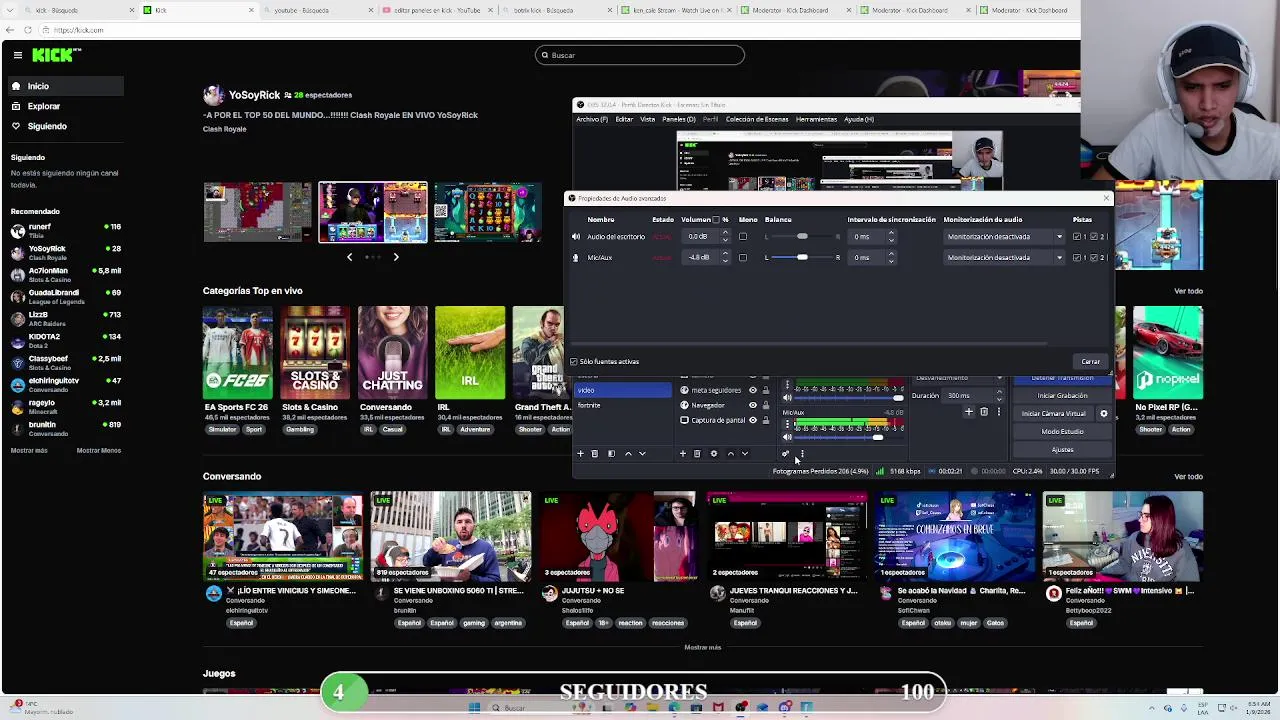The image size is (1280, 720).
Task: Expand Mostrar más in recommended list
Action: pos(29,451)
